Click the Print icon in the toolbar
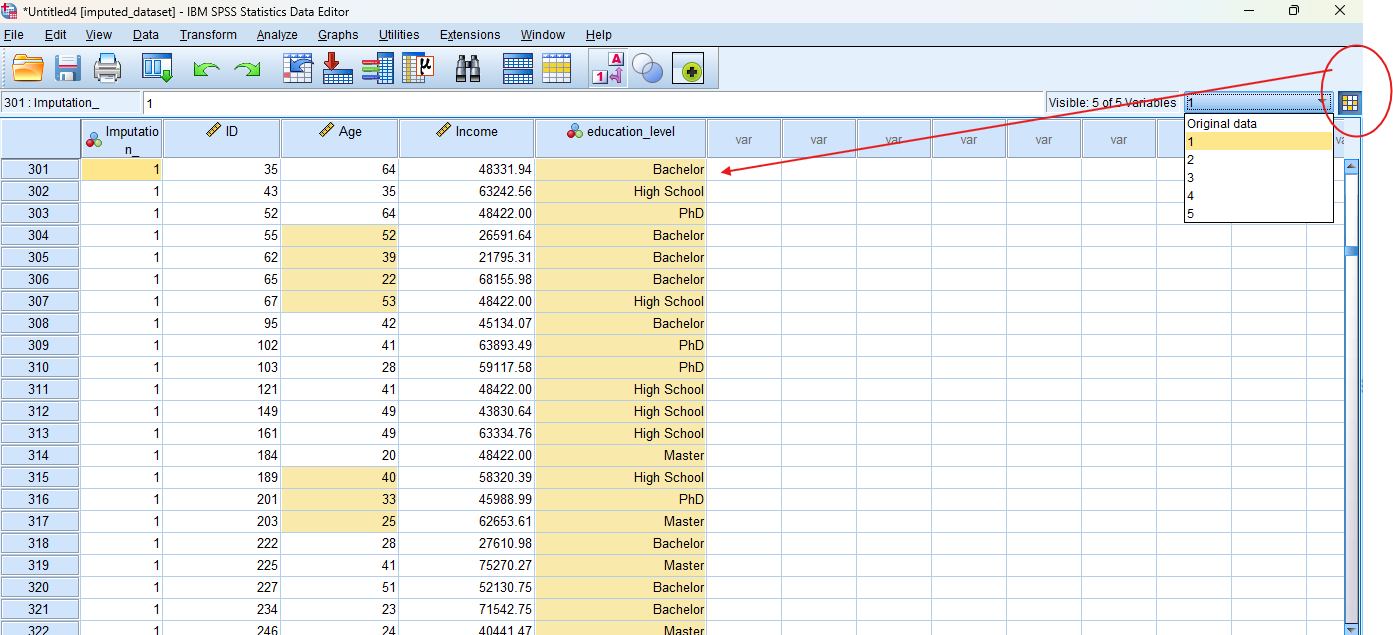Image resolution: width=1393 pixels, height=635 pixels. coord(107,69)
